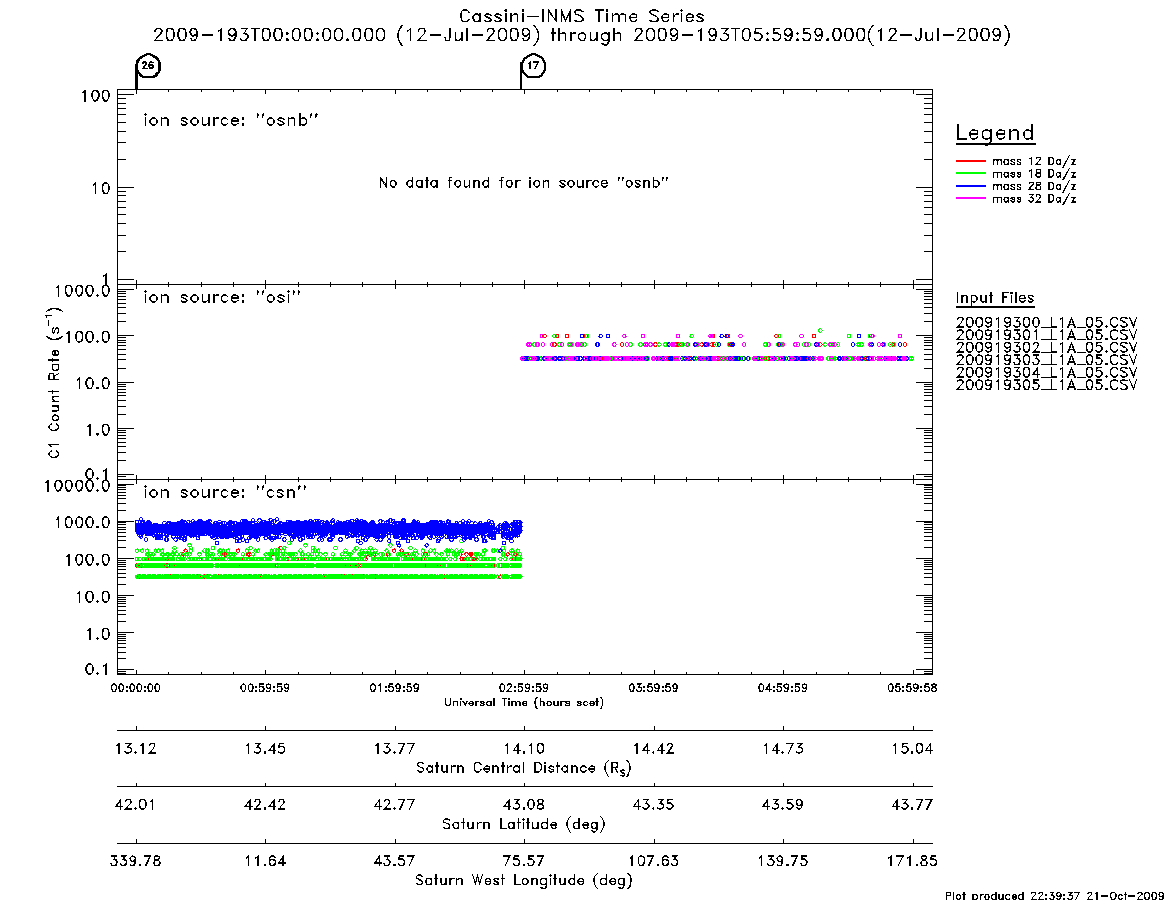Click the 05:59:58 time tick label

[x=912, y=688]
